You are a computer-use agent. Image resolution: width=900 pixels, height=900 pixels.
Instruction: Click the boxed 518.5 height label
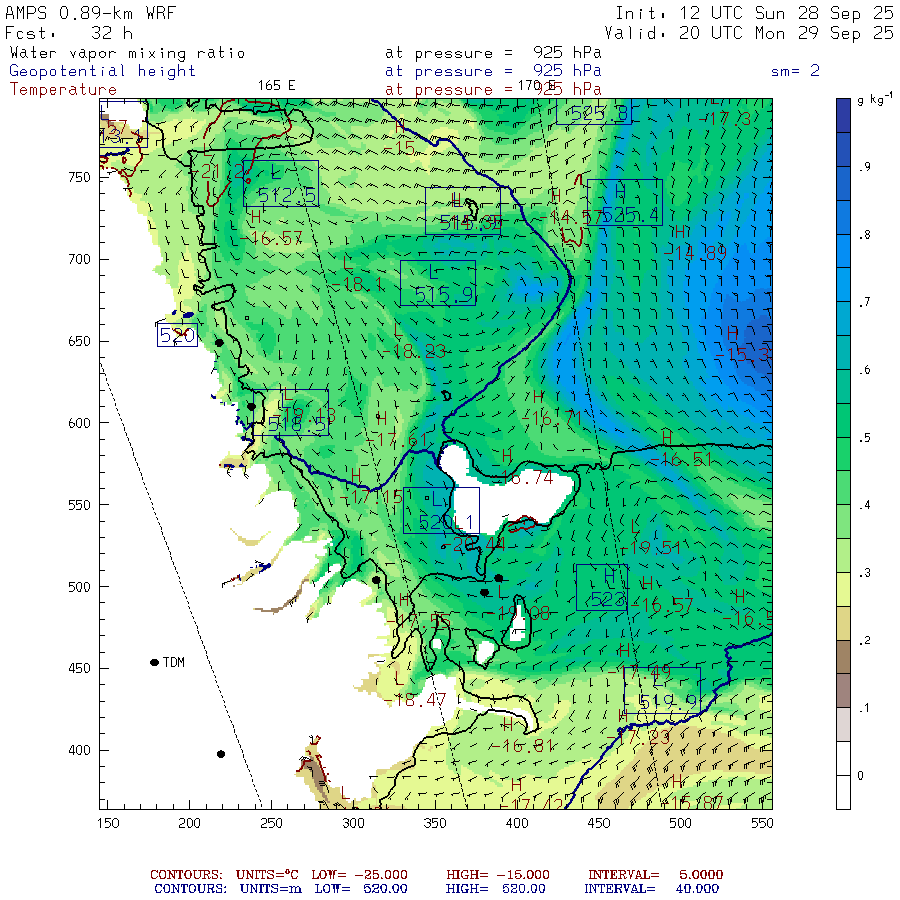tap(291, 412)
